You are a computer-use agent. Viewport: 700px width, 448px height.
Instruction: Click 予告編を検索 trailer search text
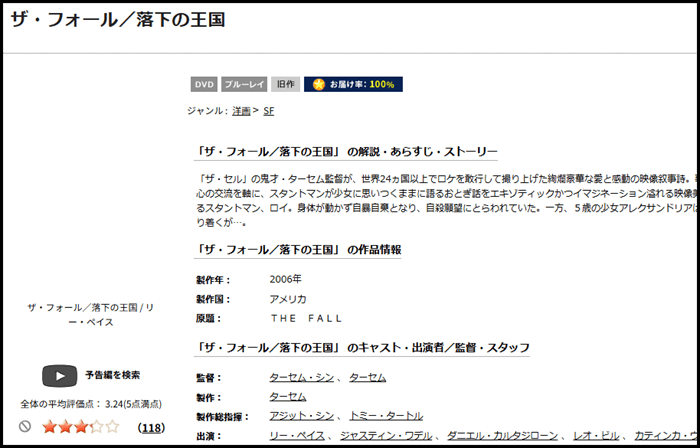(x=112, y=375)
